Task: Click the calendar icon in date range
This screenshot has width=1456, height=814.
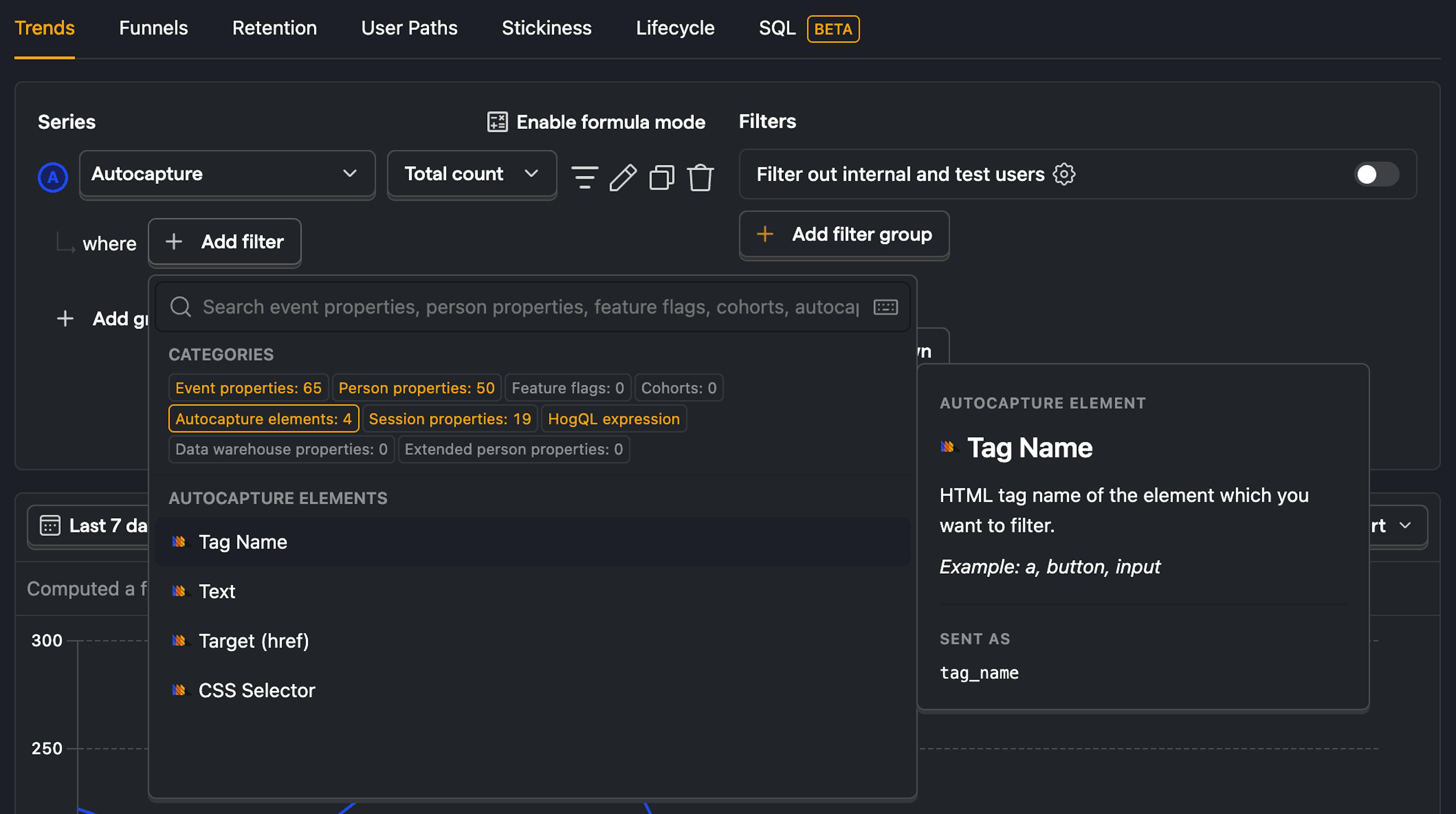Action: click(50, 526)
